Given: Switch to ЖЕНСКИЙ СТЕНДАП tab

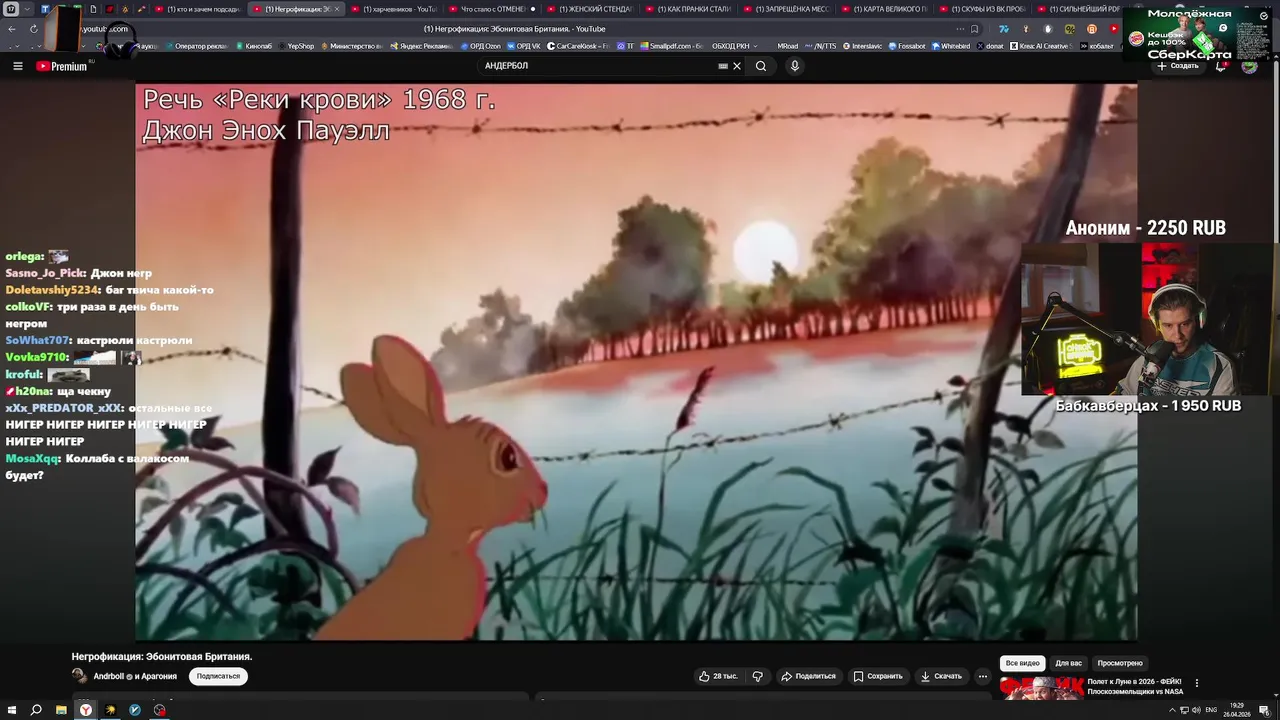Looking at the screenshot, I should [x=590, y=9].
